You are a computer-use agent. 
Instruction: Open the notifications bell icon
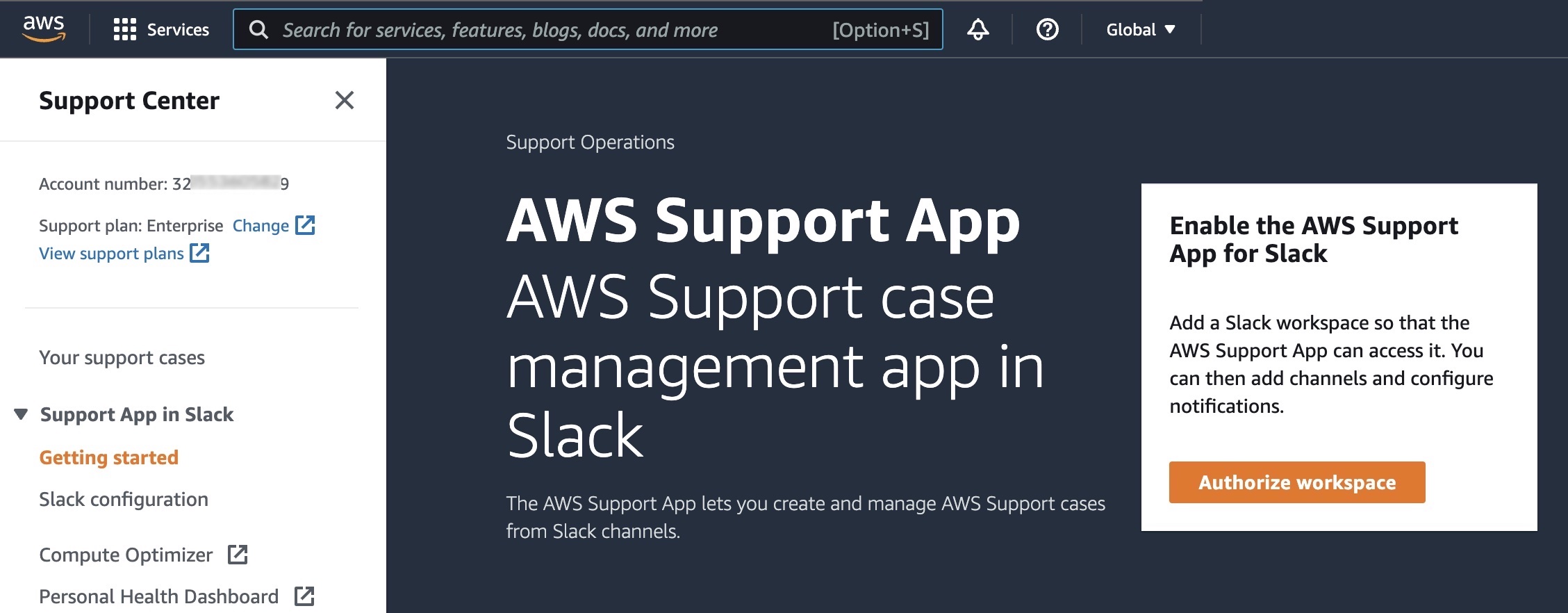pyautogui.click(x=978, y=29)
